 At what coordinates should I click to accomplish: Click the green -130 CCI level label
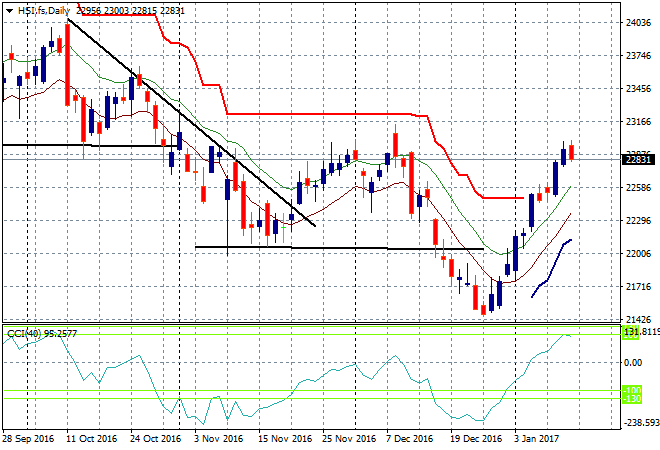631,399
